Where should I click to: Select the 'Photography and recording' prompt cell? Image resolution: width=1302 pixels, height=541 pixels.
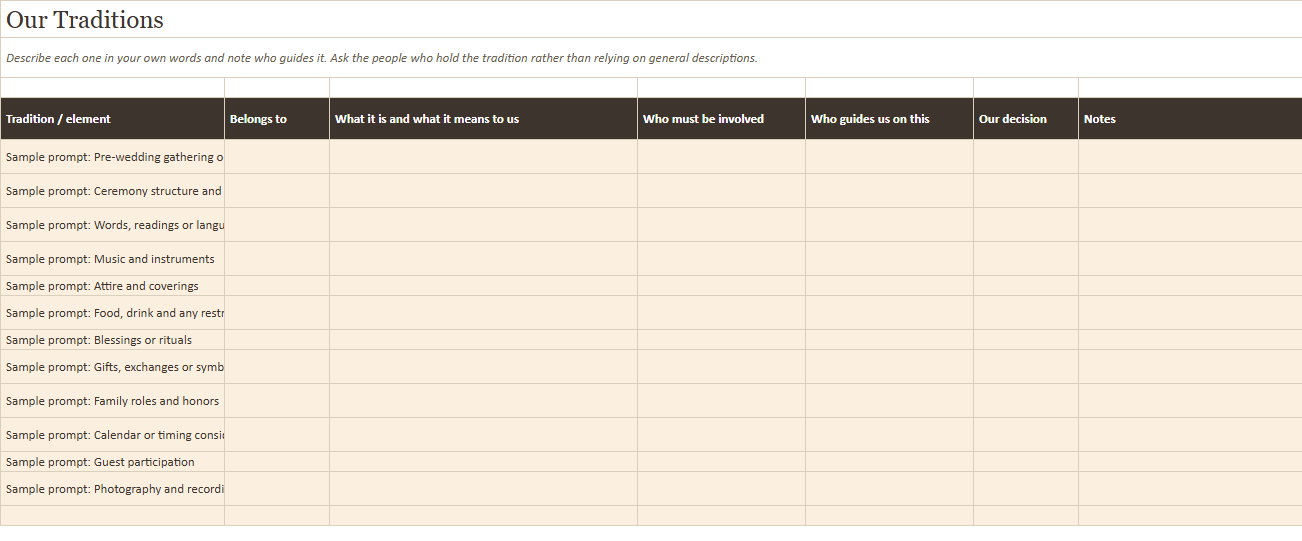[112, 489]
